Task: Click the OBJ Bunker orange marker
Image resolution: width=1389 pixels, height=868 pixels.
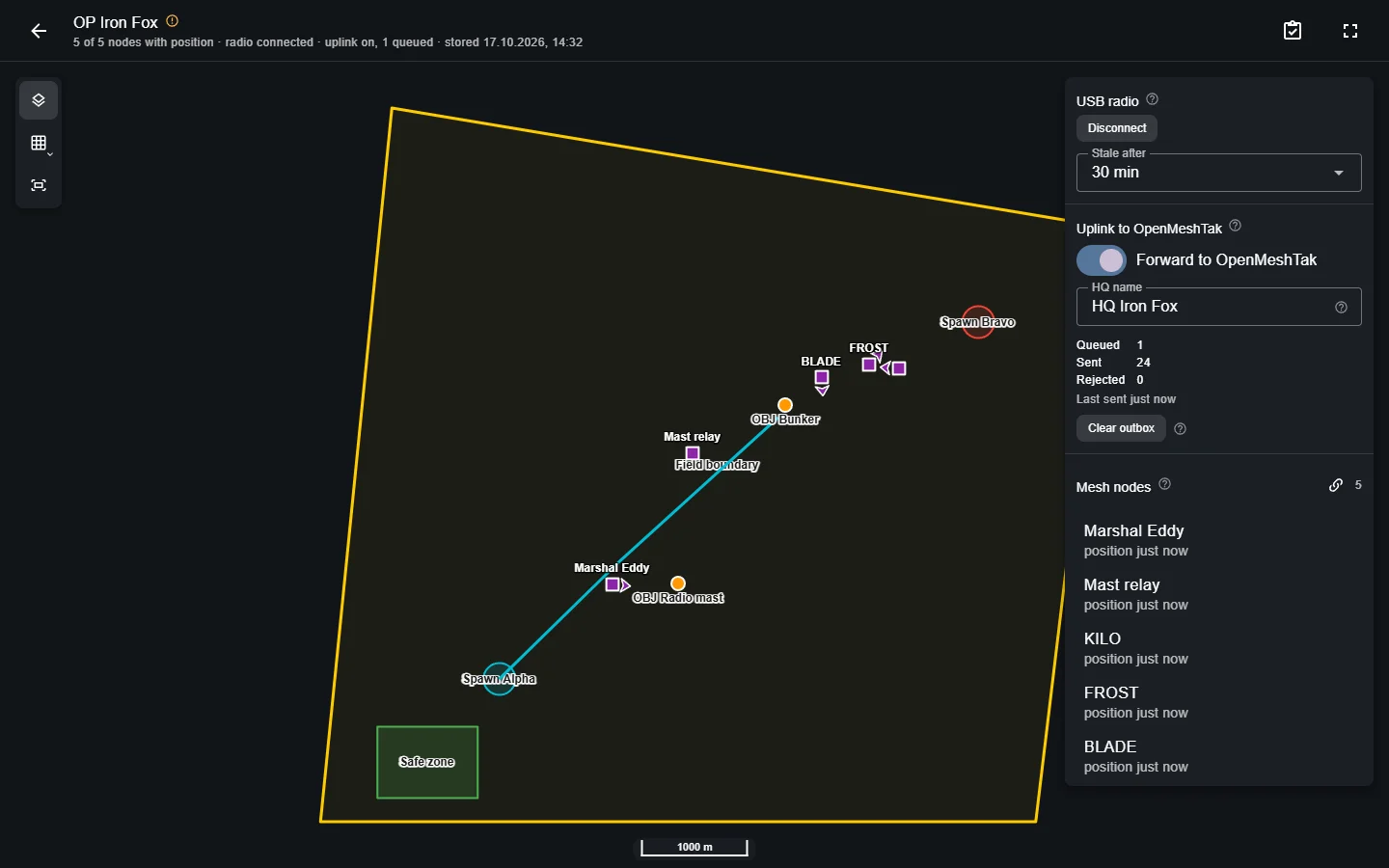Action: click(x=785, y=405)
